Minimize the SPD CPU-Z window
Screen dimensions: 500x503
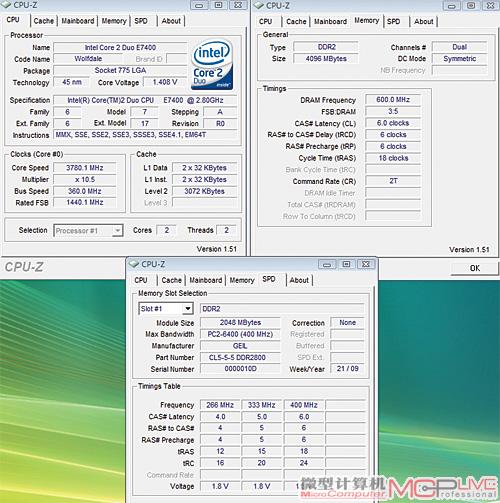(327, 265)
